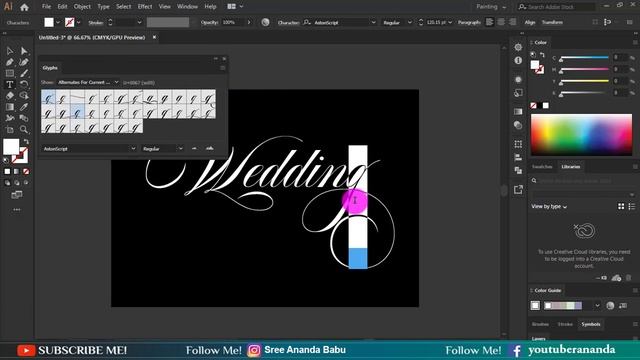This screenshot has height=360, width=640.
Task: Select the Type tool
Action: click(9, 84)
